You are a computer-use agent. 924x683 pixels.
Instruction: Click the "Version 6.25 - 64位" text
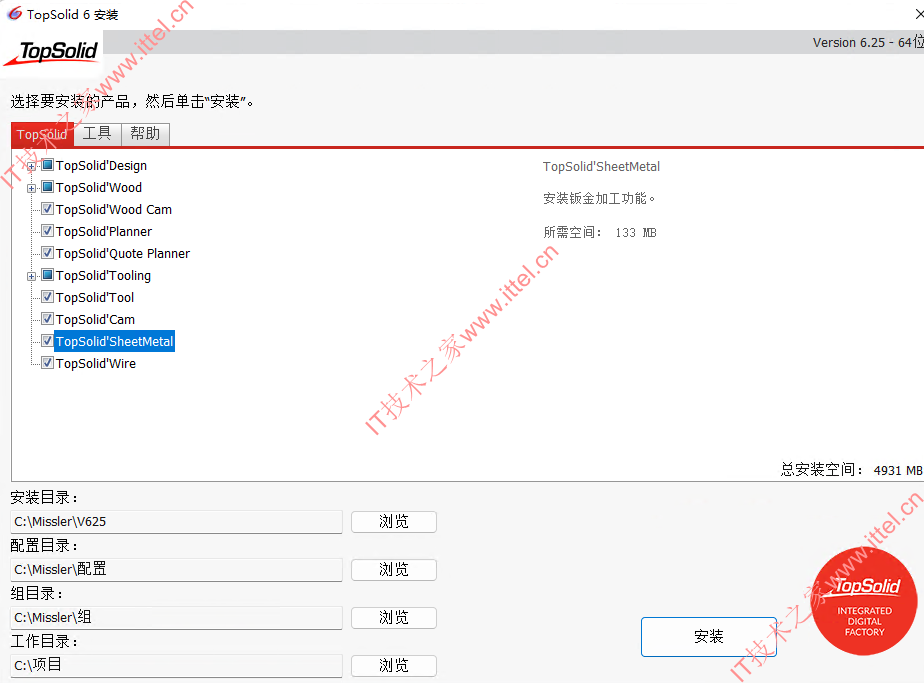click(x=868, y=42)
